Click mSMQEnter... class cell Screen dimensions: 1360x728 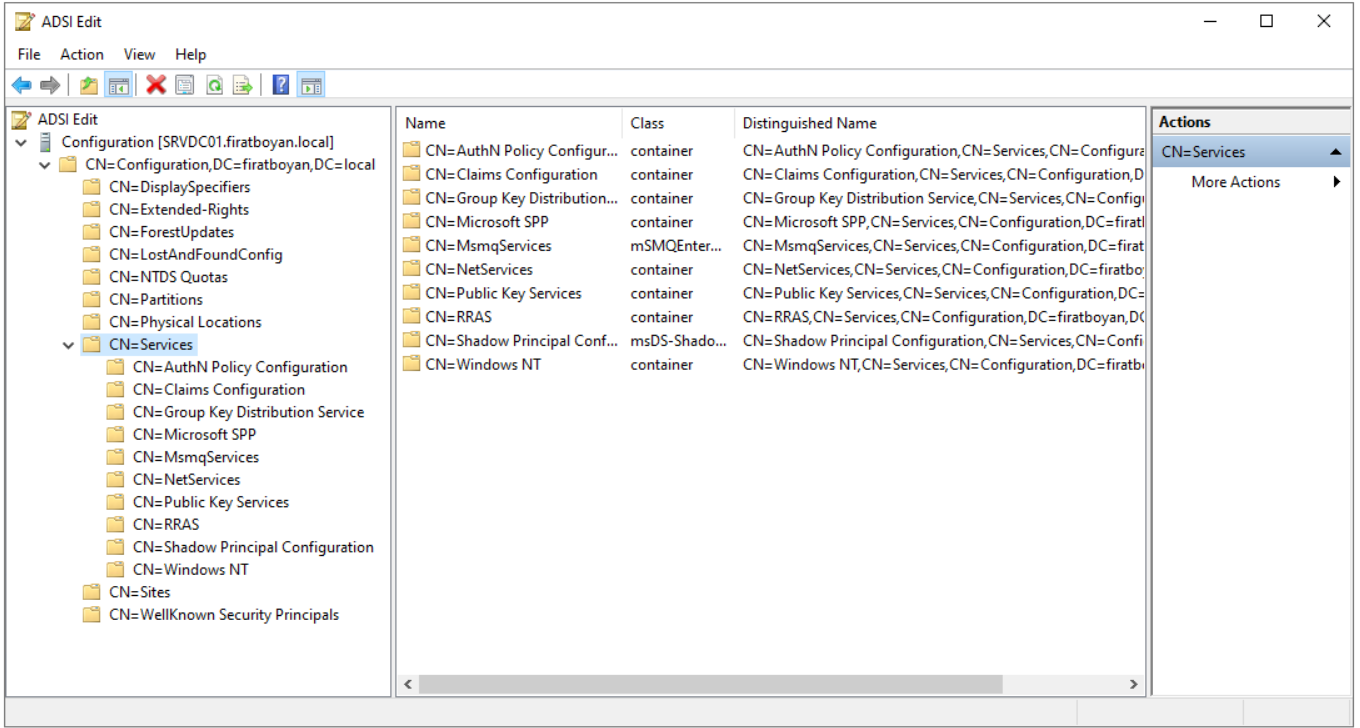pos(677,246)
